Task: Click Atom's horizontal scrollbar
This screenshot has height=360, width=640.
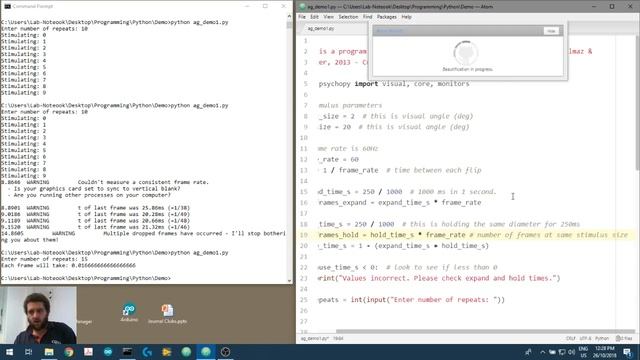Action: point(485,331)
